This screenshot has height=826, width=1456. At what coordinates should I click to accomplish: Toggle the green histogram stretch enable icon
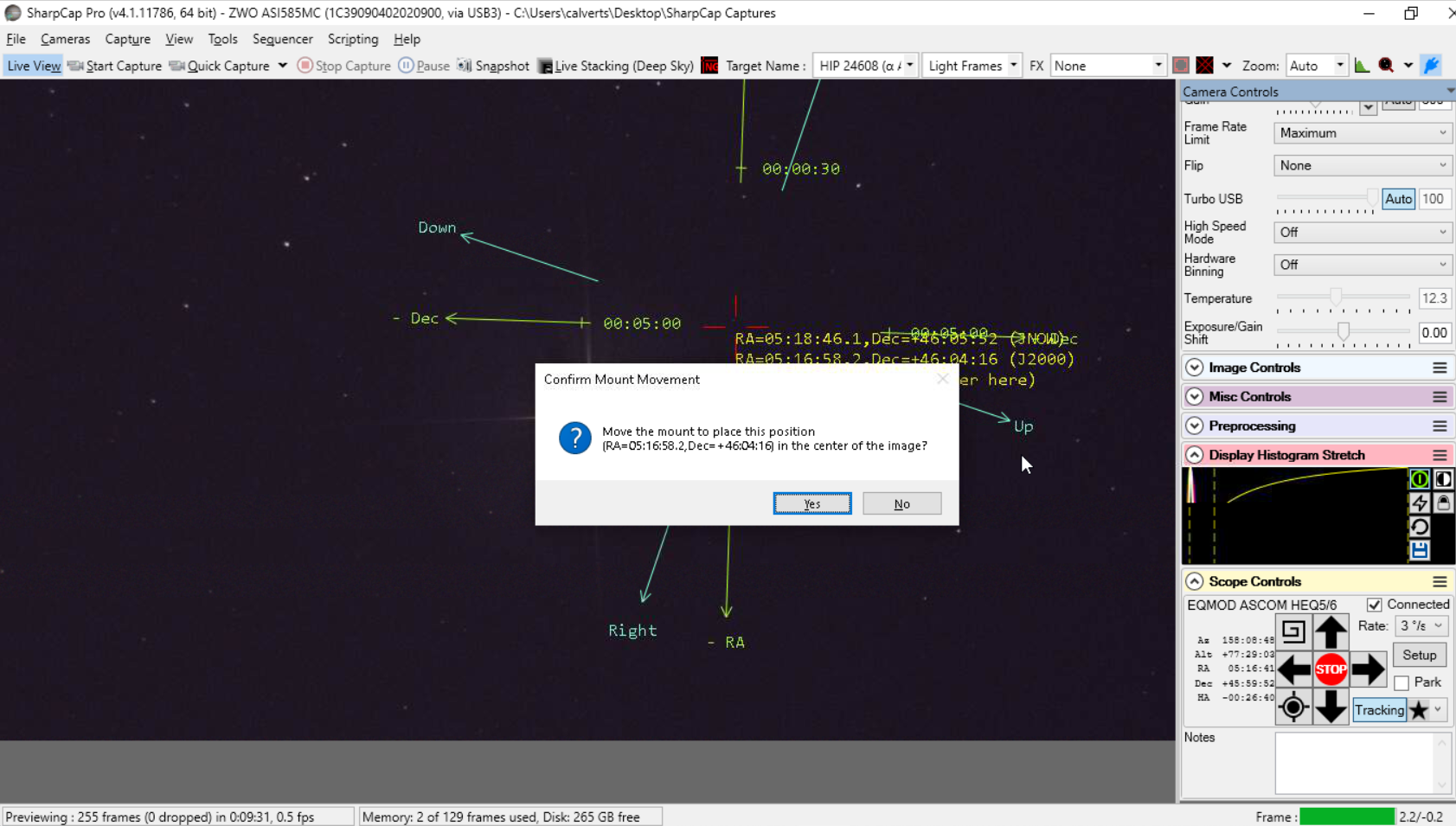tap(1419, 479)
